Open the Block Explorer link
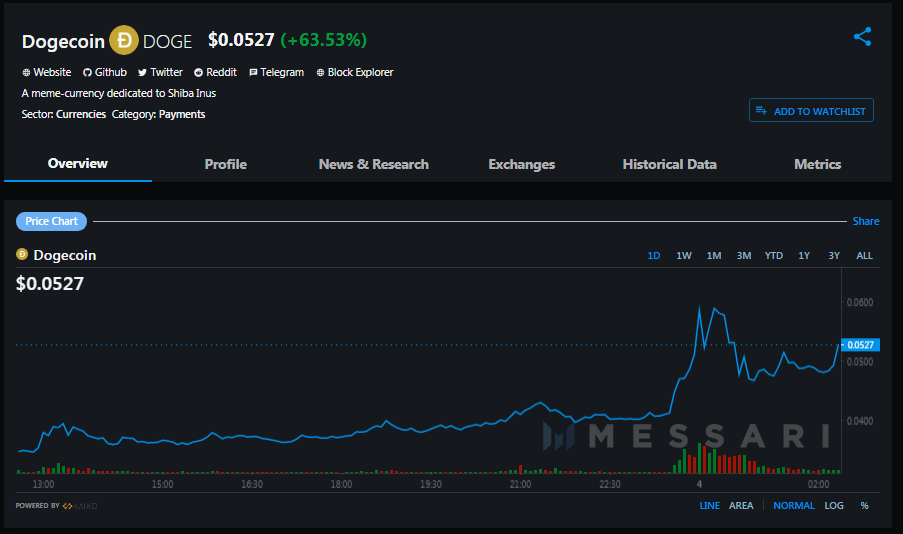 [x=355, y=72]
